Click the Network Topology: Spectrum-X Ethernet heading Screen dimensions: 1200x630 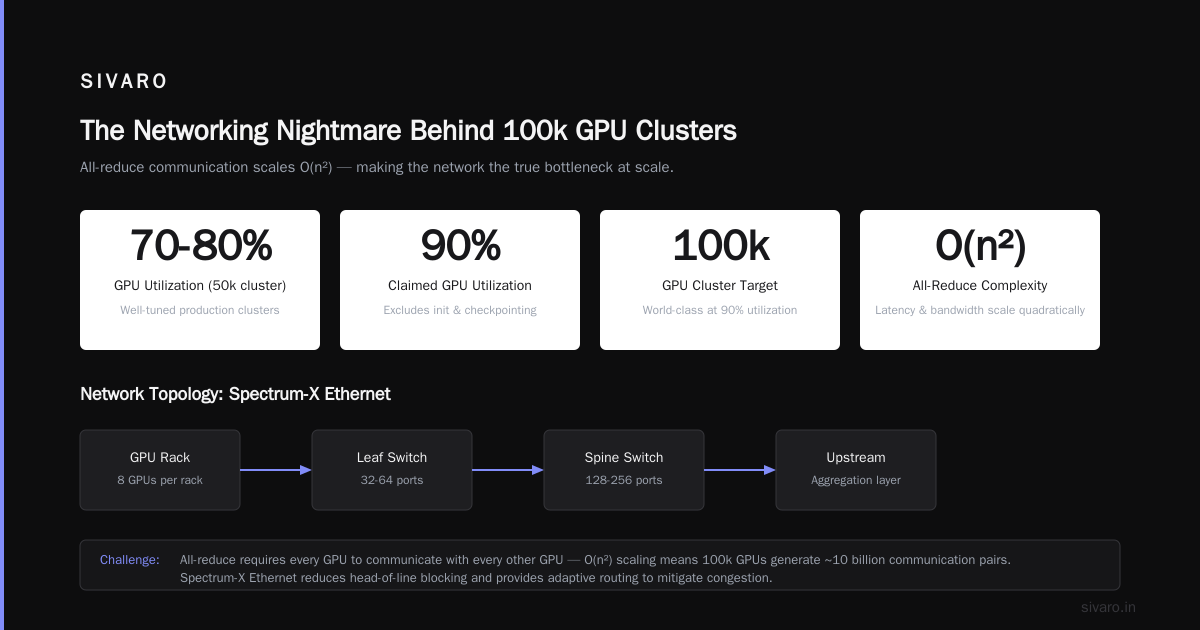[x=235, y=394]
